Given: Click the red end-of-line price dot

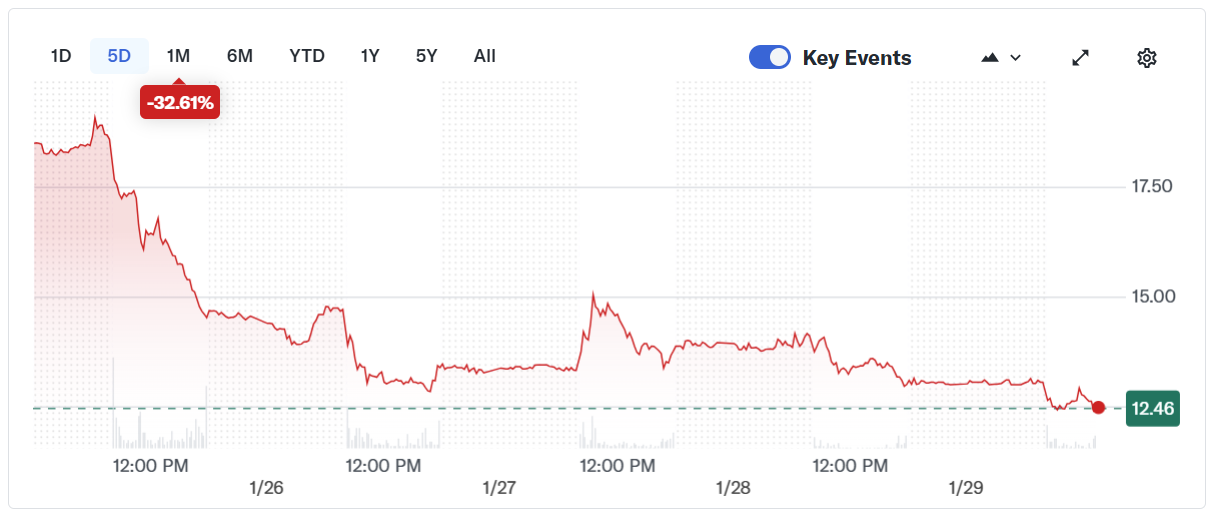Looking at the screenshot, I should 1098,407.
